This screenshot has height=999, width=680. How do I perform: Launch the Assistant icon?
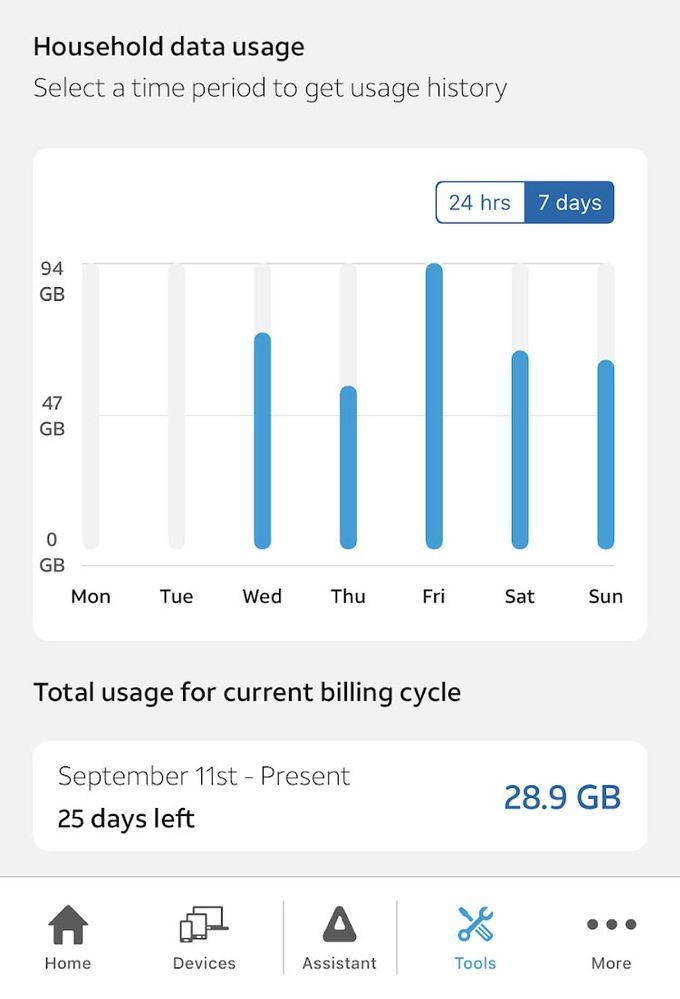[x=340, y=924]
